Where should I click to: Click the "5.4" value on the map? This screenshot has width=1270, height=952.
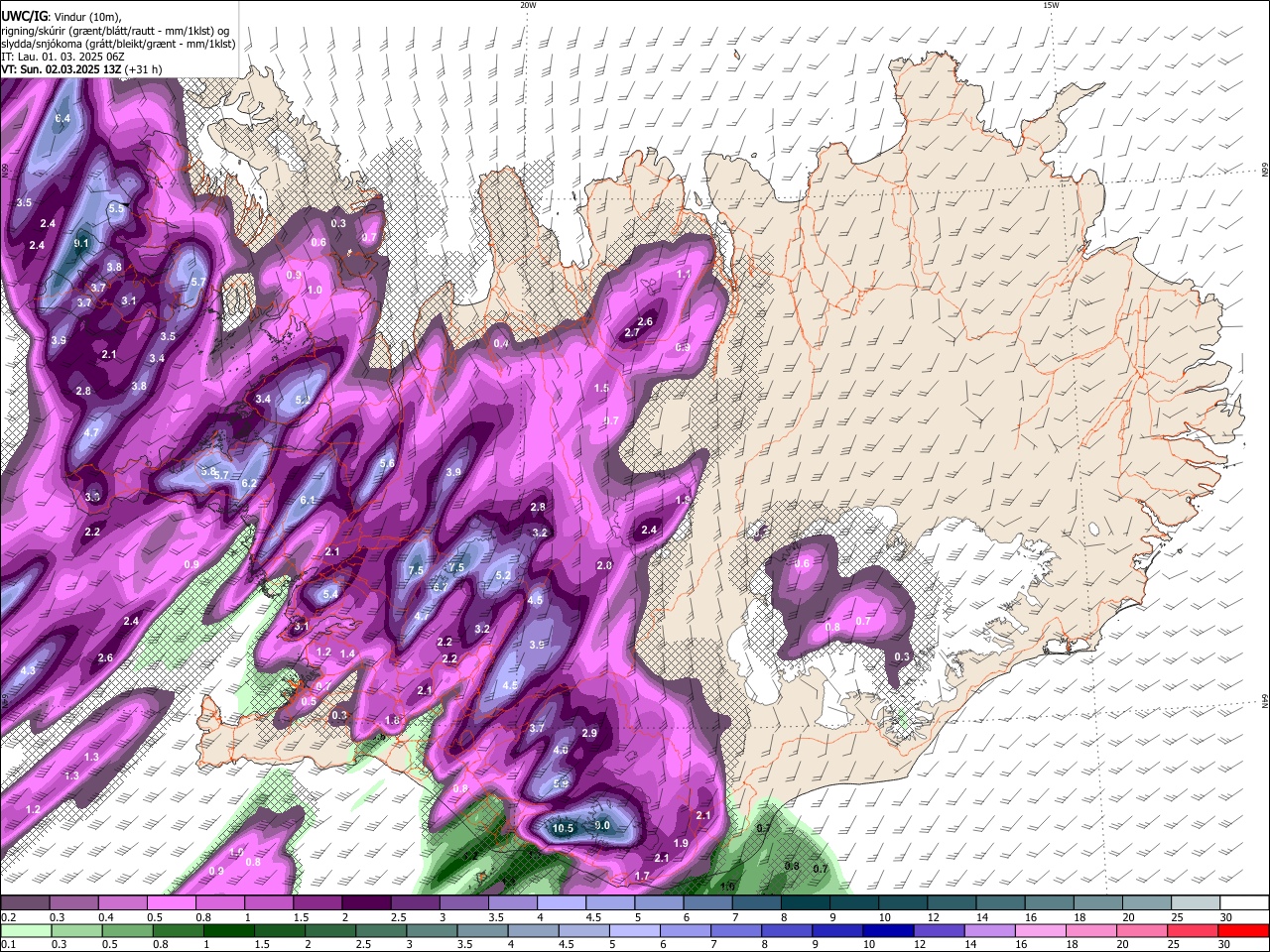click(331, 594)
